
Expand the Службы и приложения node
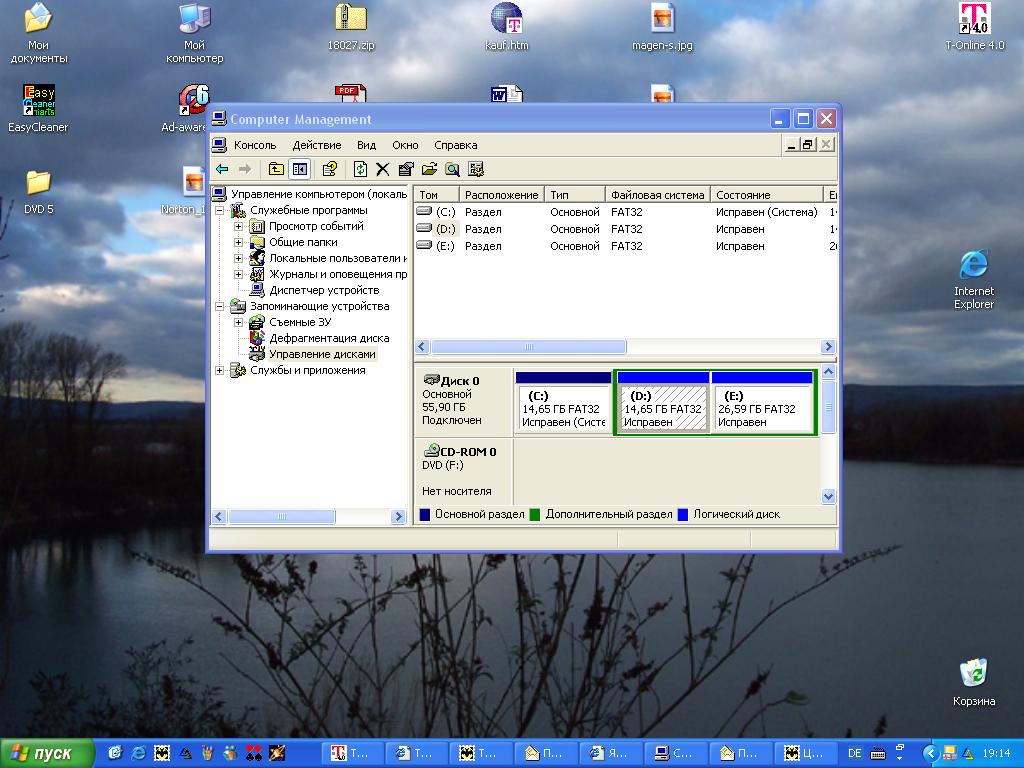point(220,371)
